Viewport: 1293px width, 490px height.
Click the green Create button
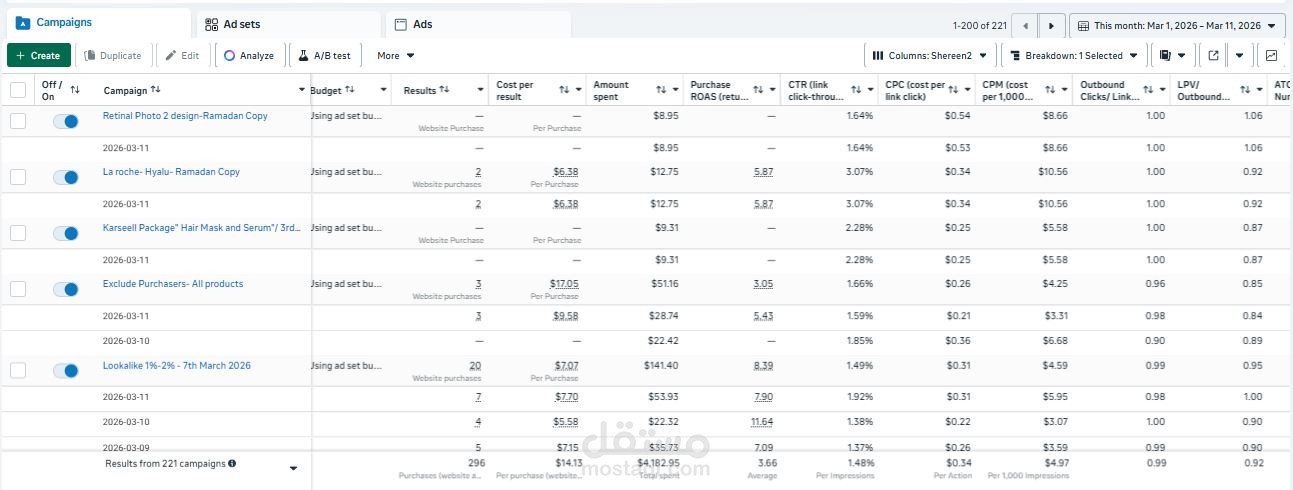(x=39, y=56)
